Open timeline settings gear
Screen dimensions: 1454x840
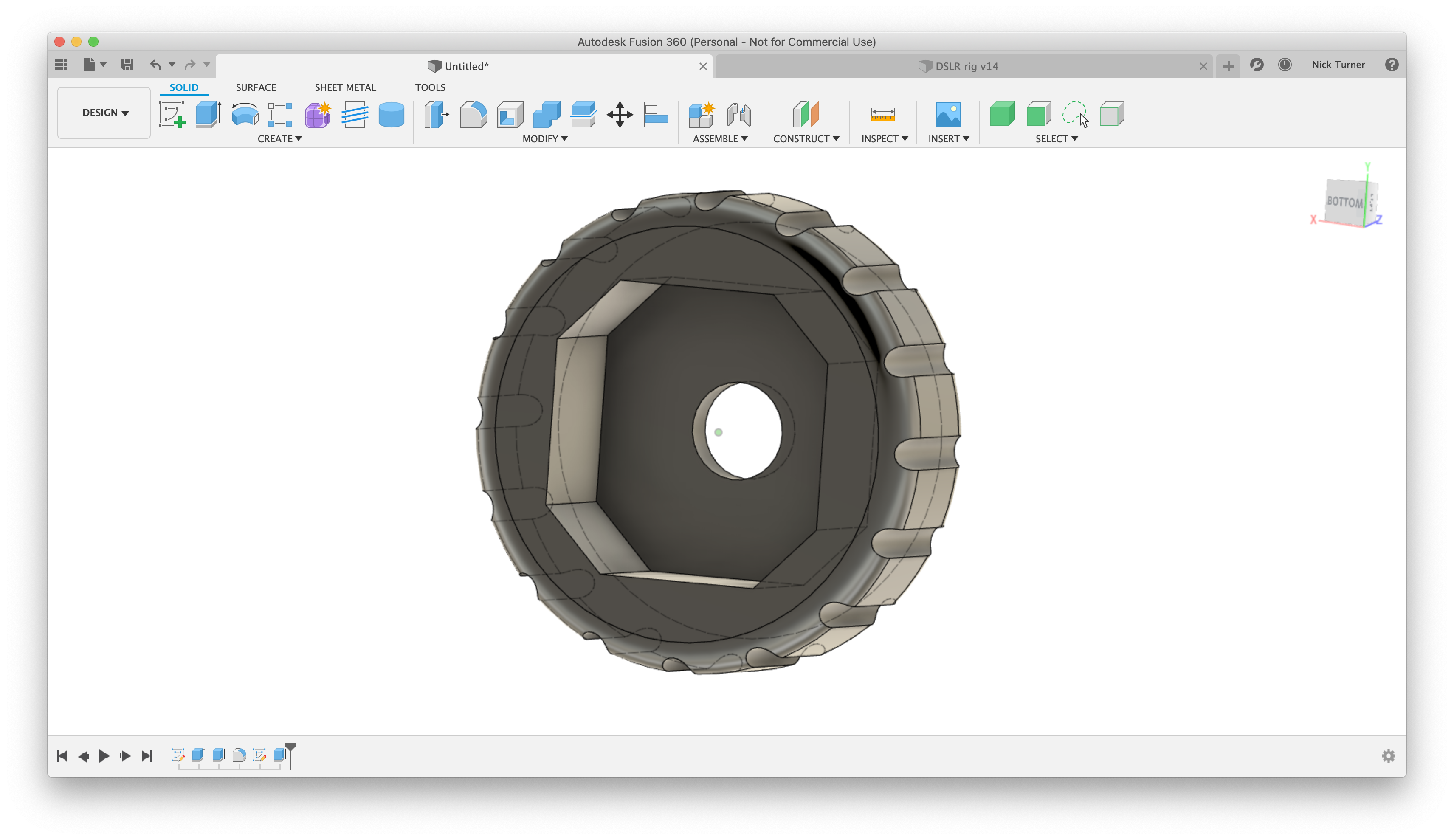coord(1388,756)
